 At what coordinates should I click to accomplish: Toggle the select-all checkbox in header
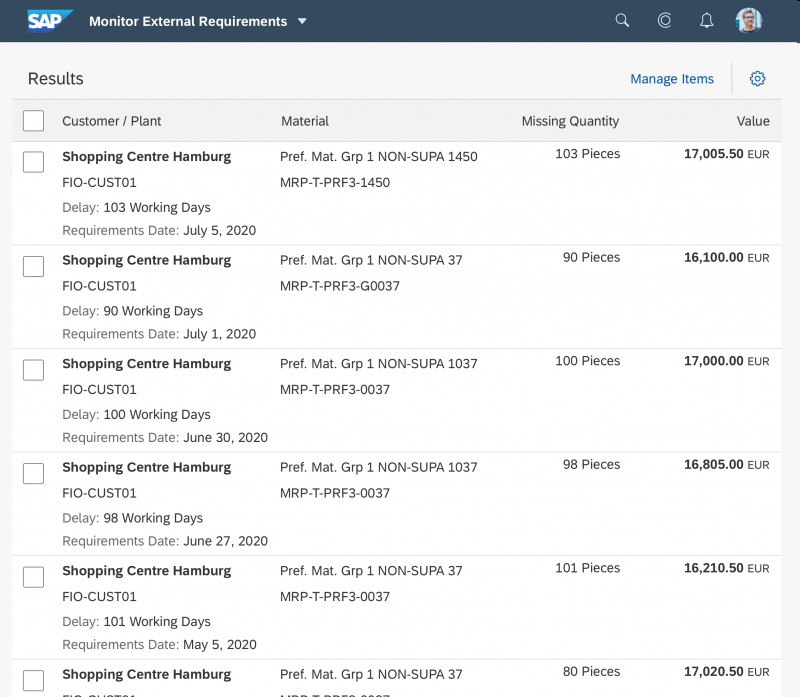tap(34, 121)
